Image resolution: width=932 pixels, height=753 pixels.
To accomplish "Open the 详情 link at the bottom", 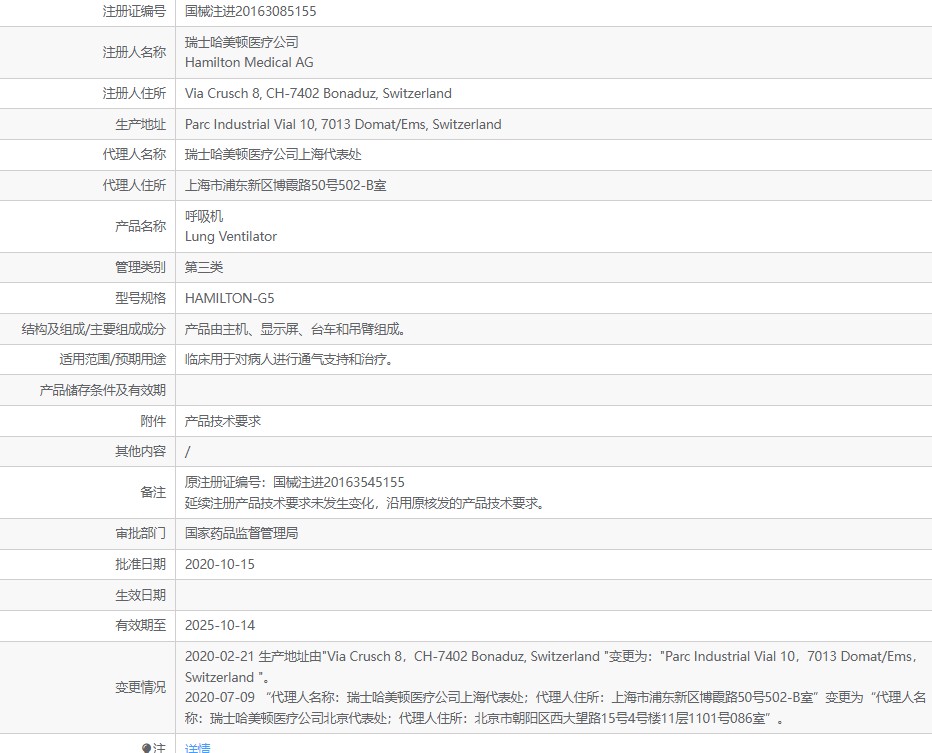I will pos(197,748).
